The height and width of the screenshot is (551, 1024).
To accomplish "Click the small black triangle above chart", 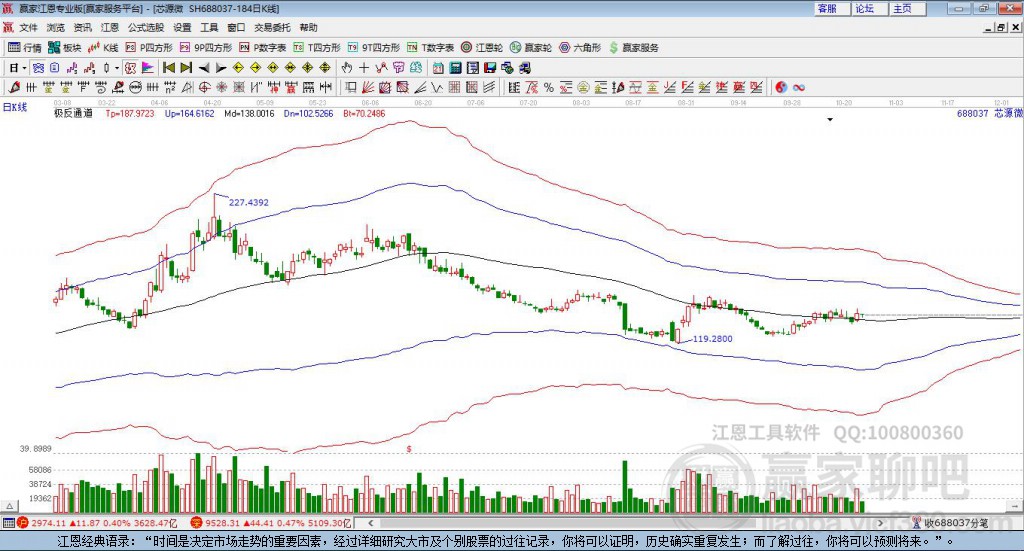I will coord(830,119).
